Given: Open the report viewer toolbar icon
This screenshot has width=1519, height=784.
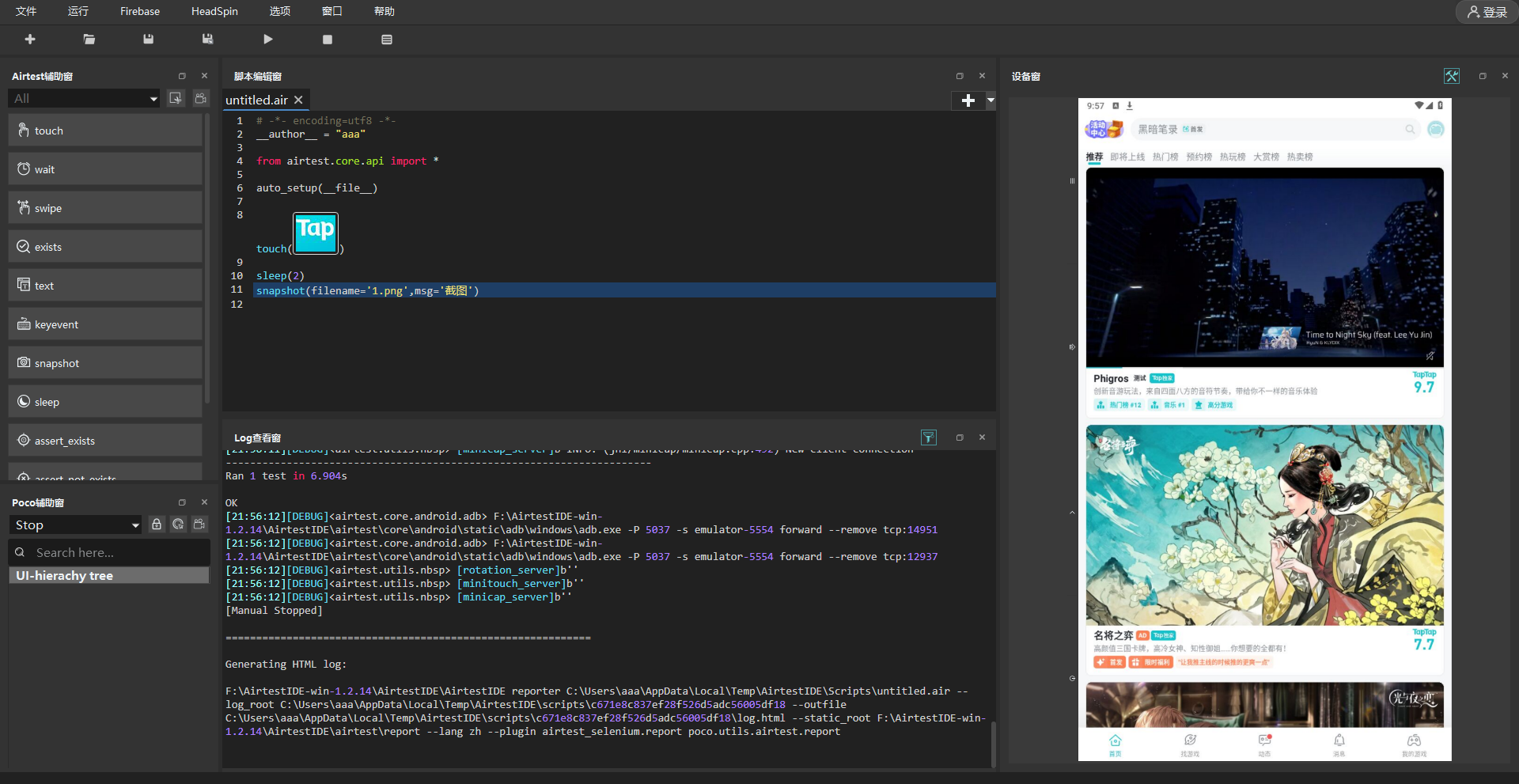Looking at the screenshot, I should (387, 40).
